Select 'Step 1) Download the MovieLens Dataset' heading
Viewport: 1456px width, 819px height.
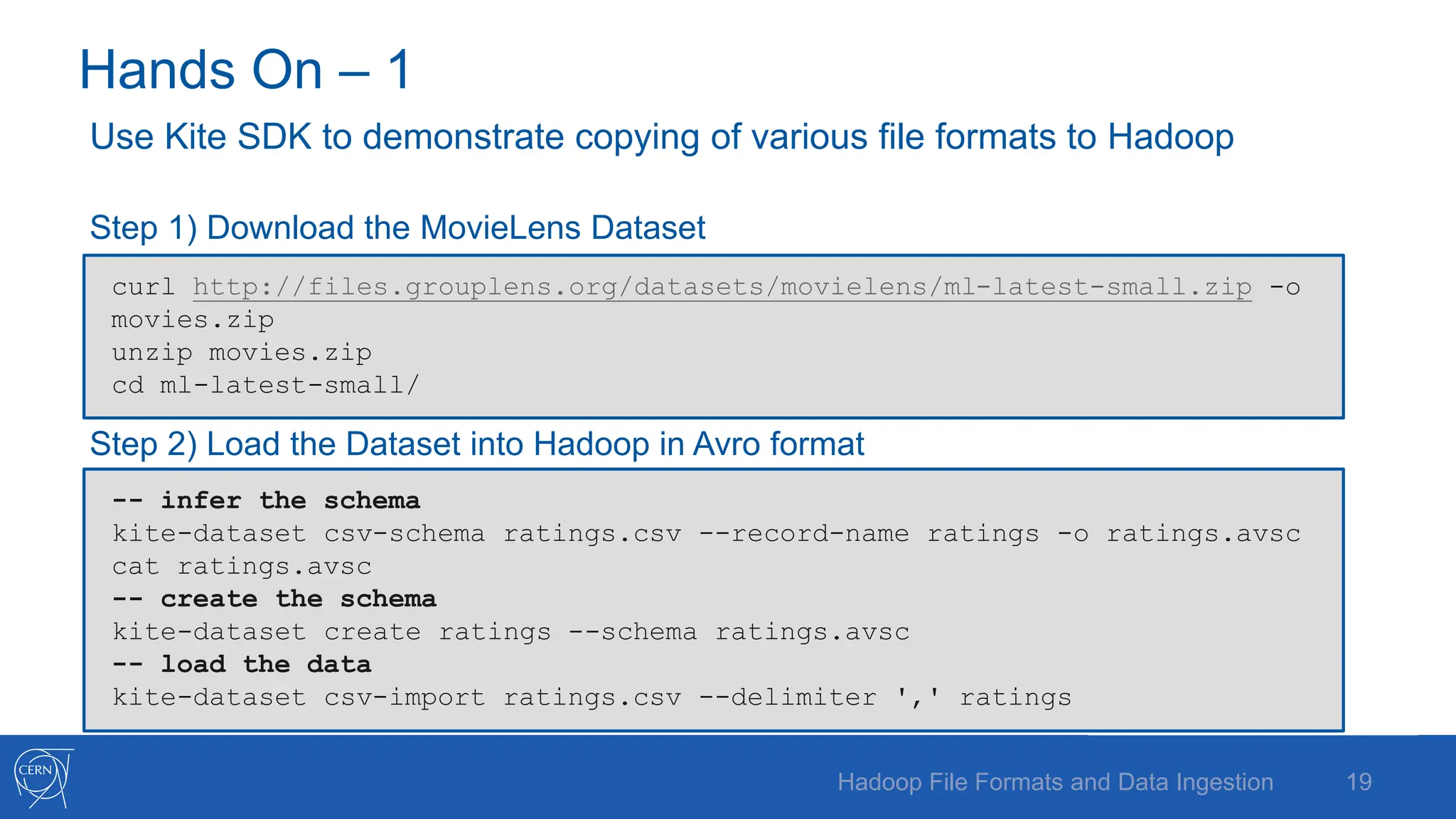point(397,228)
